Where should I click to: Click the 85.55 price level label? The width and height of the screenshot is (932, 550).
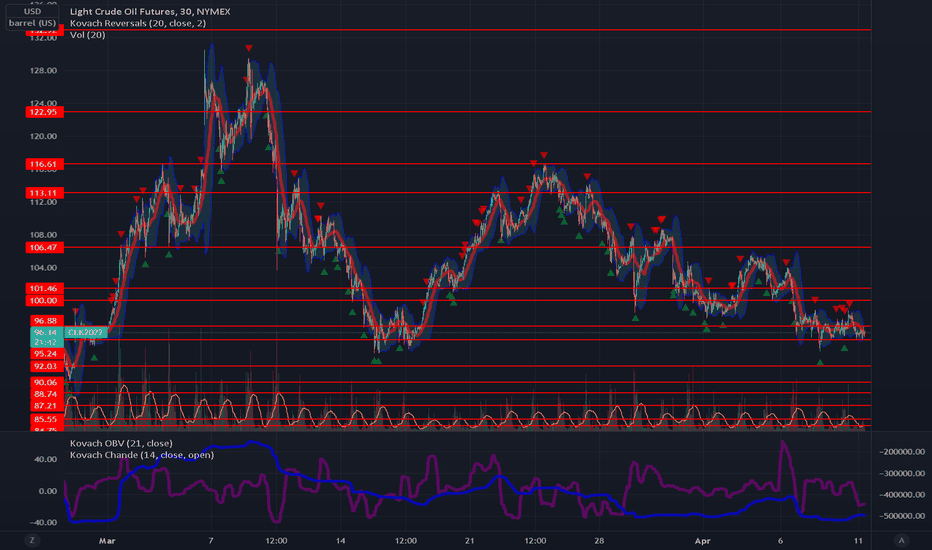tap(46, 419)
